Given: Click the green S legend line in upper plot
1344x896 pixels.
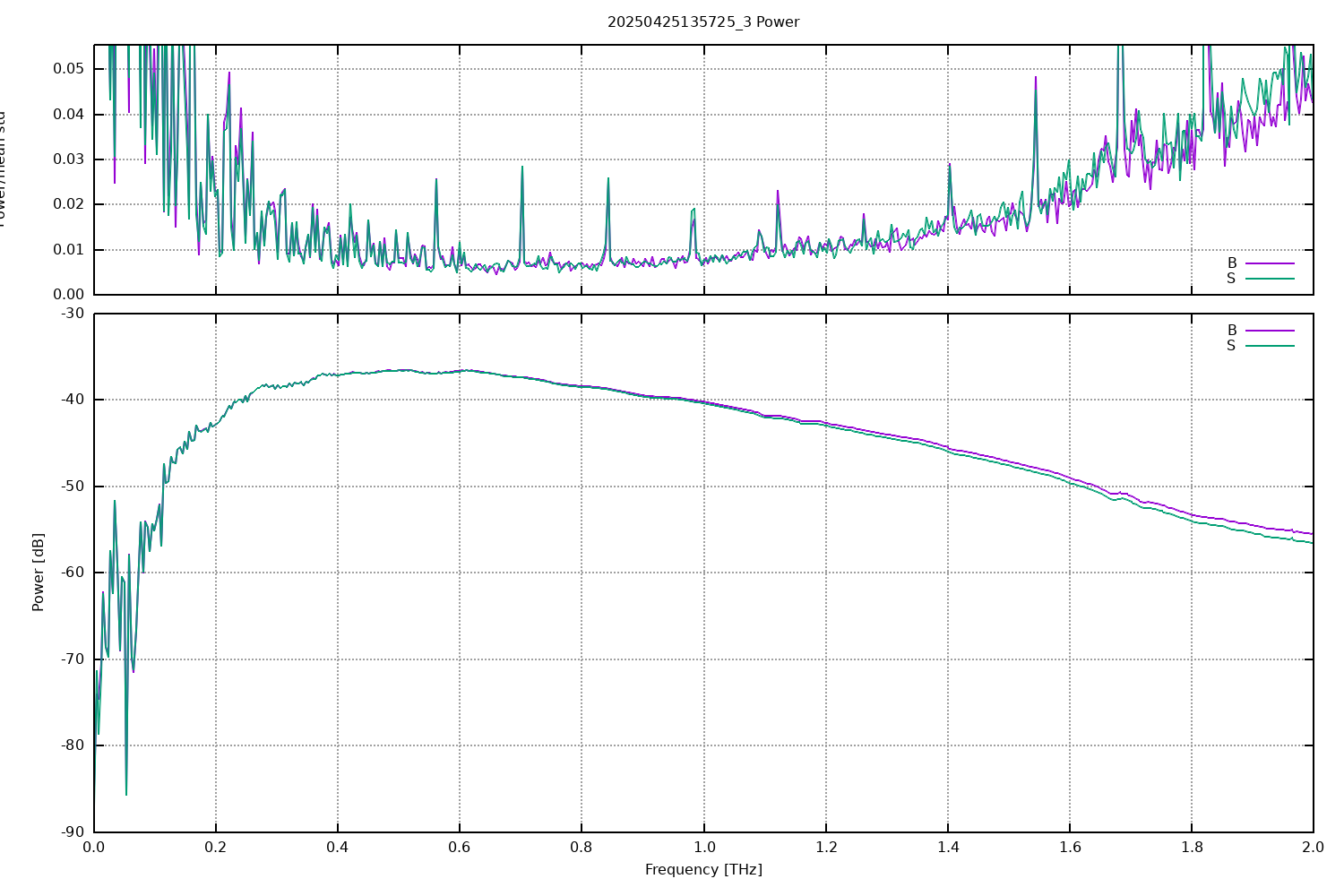Looking at the screenshot, I should pos(1270,279).
